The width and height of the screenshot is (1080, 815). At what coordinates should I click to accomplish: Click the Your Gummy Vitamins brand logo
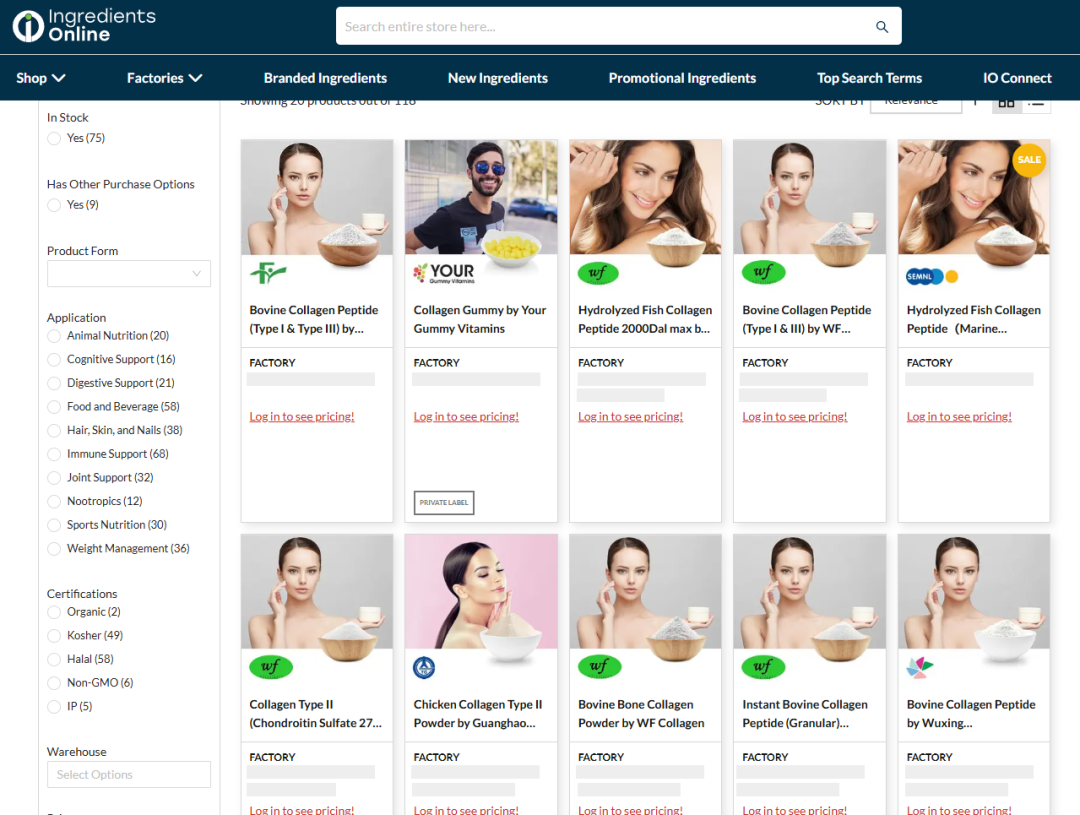tap(444, 274)
